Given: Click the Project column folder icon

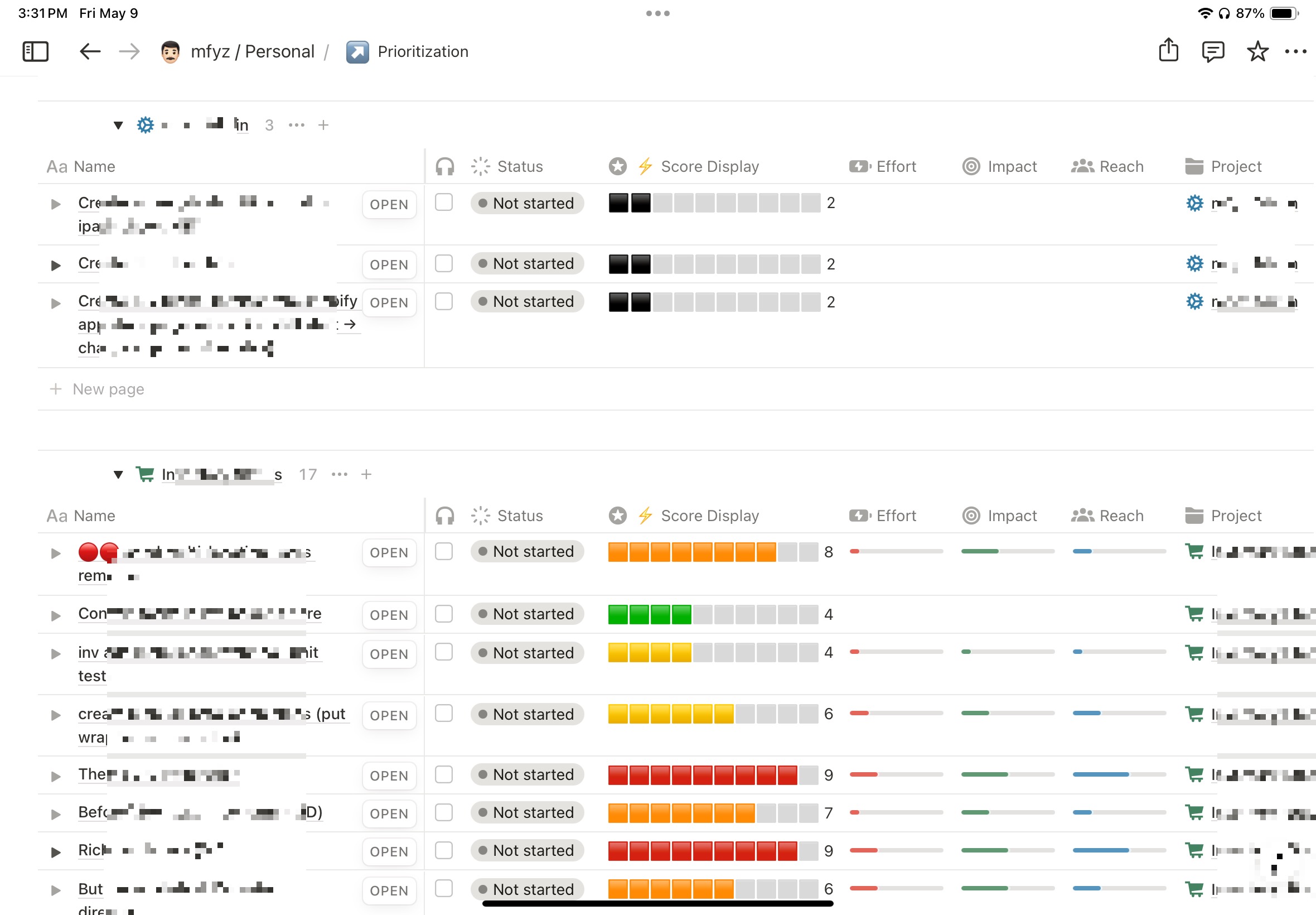Looking at the screenshot, I should coord(1194,166).
